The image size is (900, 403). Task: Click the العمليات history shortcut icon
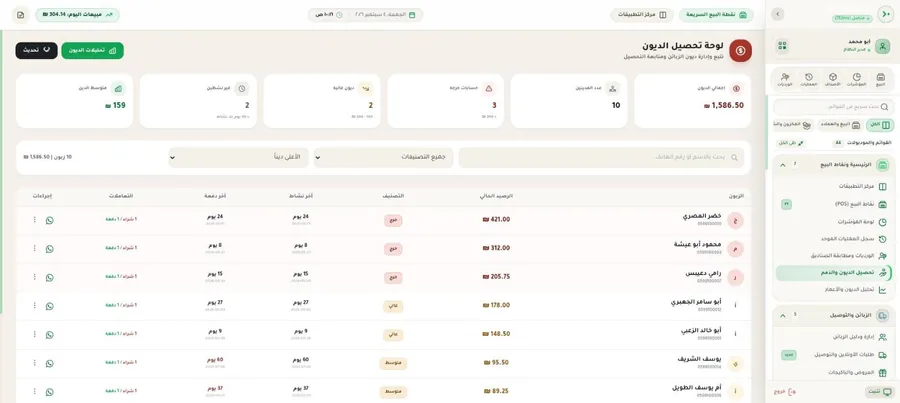(809, 79)
